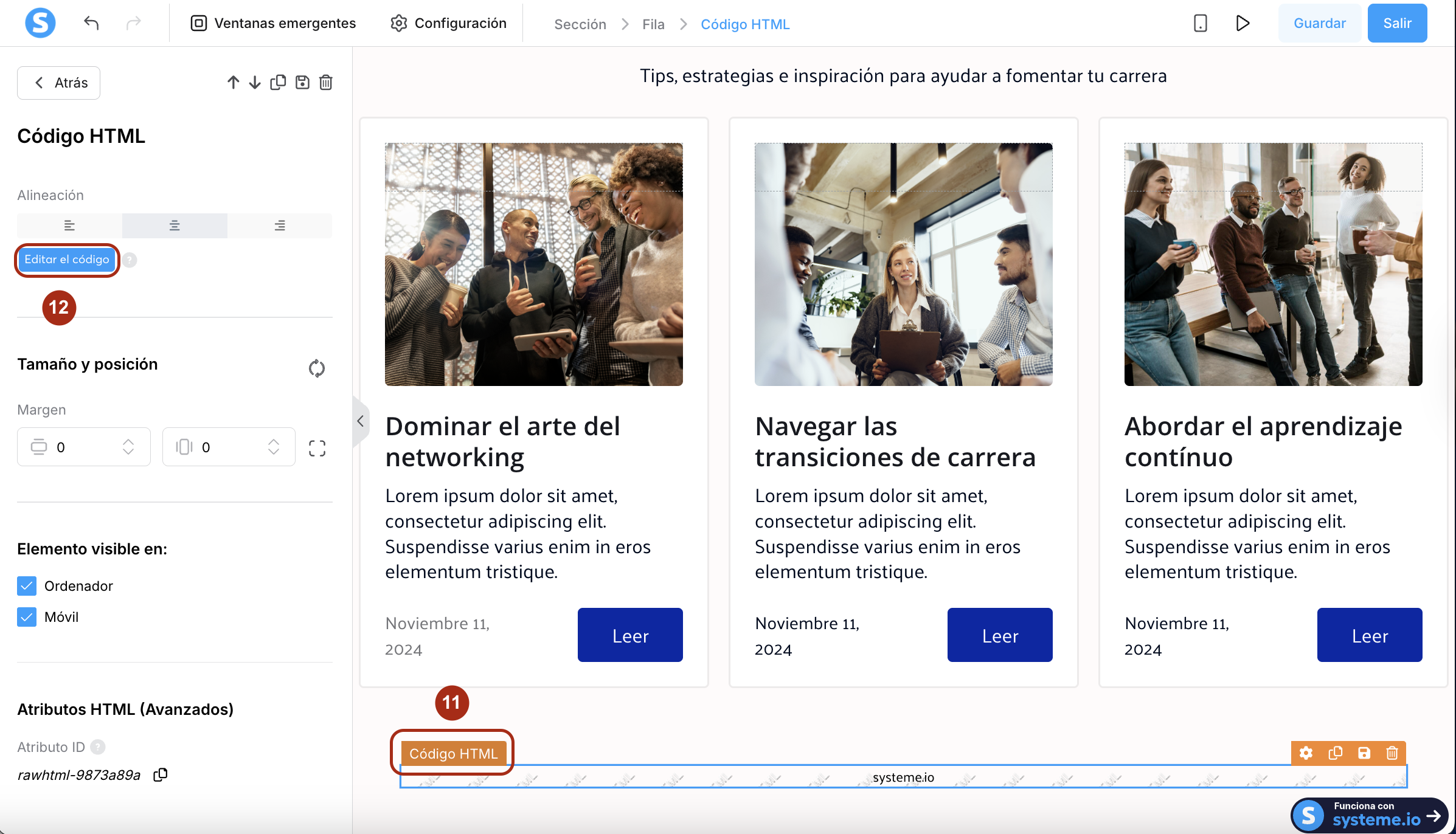The width and height of the screenshot is (1456, 834).
Task: Open settings gear on orange element toolbar
Action: 1306,753
